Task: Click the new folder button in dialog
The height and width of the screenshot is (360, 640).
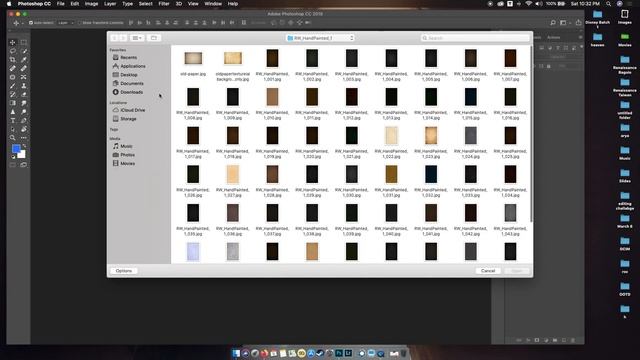Action: click(154, 38)
